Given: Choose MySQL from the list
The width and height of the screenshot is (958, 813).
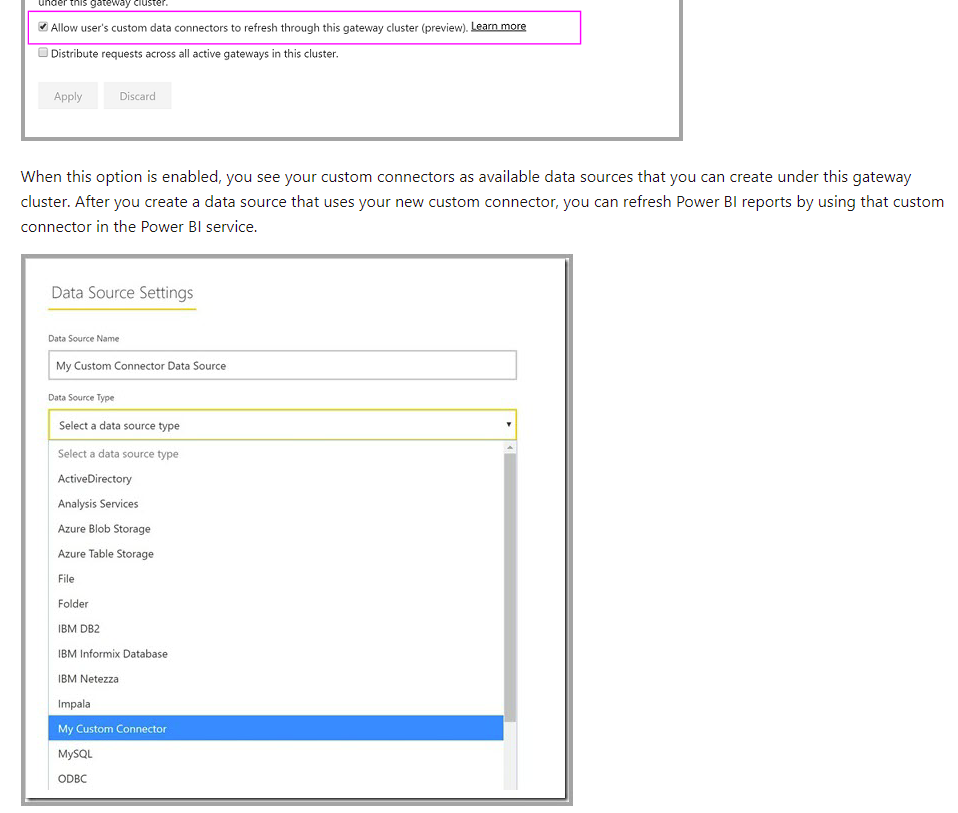Looking at the screenshot, I should (x=276, y=754).
